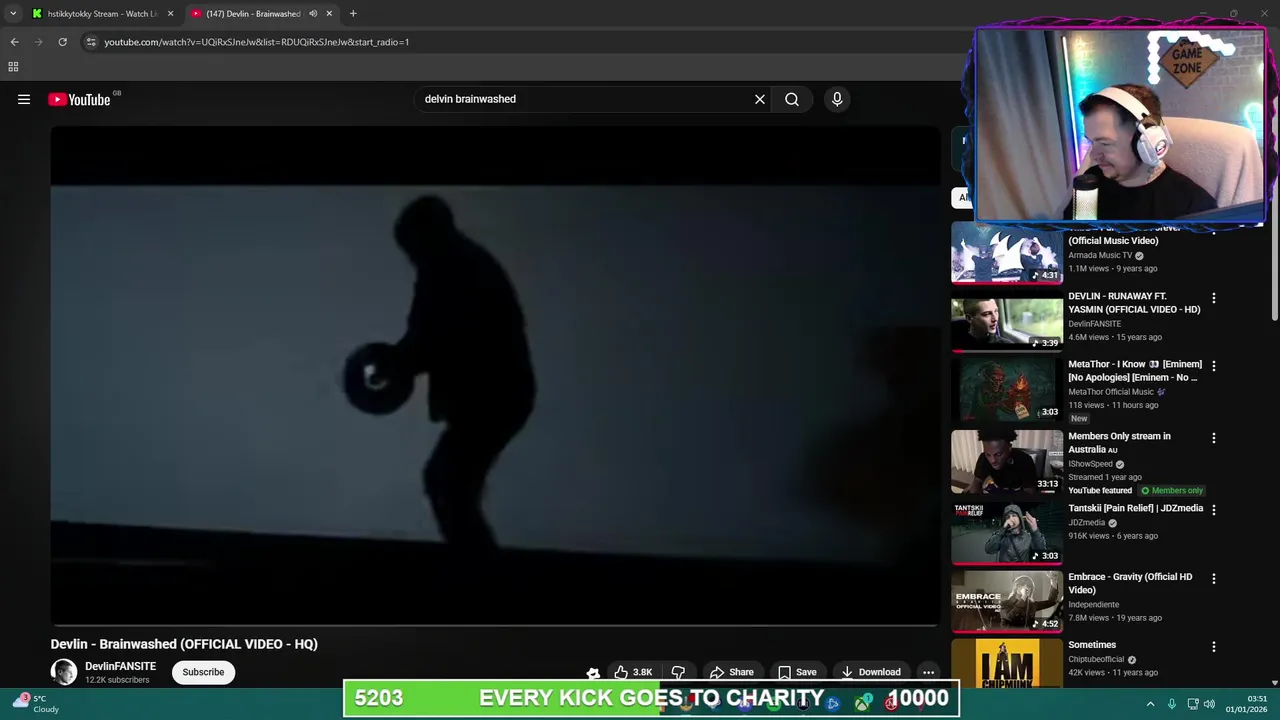
Task: Open network tray icon
Action: click(x=1194, y=704)
